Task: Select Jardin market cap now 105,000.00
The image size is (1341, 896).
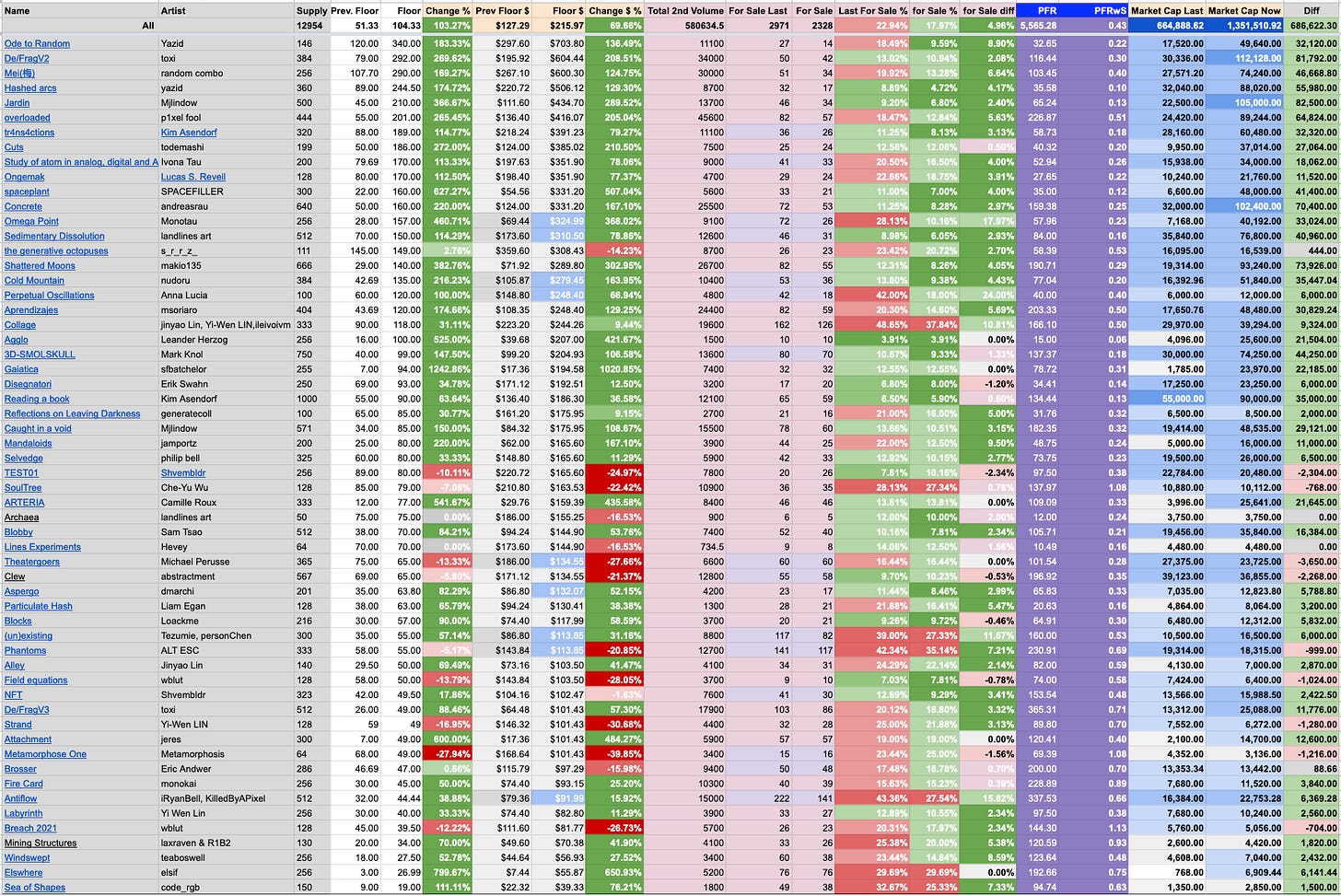Action: coord(1244,102)
